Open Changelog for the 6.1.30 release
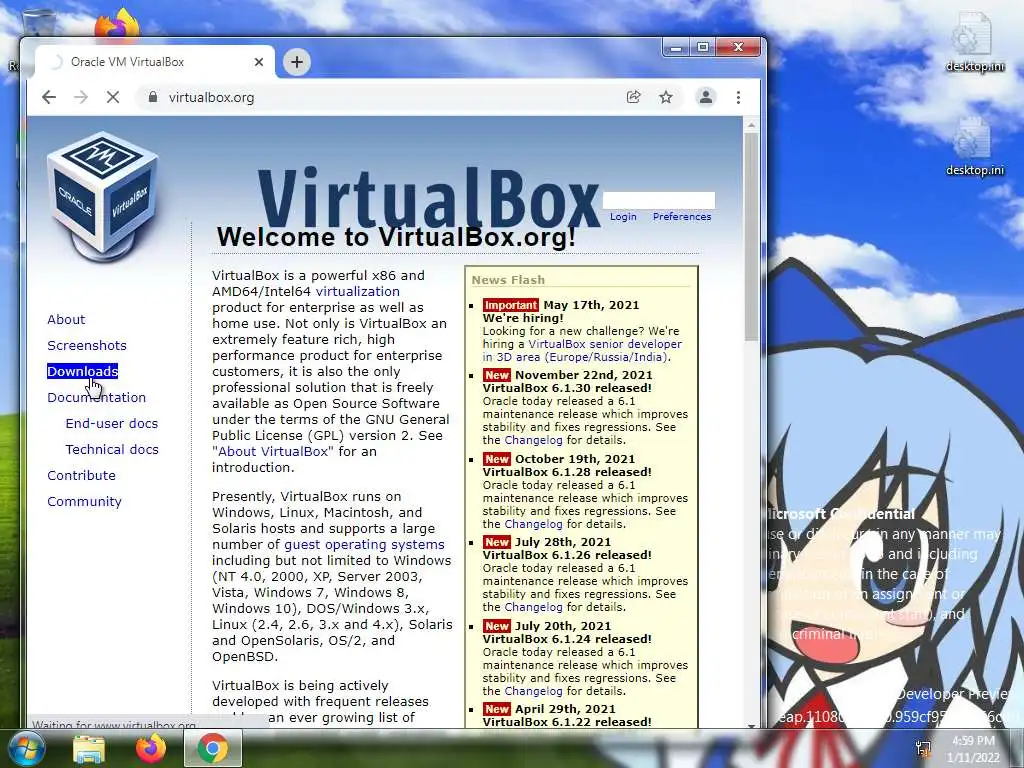This screenshot has width=1024, height=768. (533, 440)
